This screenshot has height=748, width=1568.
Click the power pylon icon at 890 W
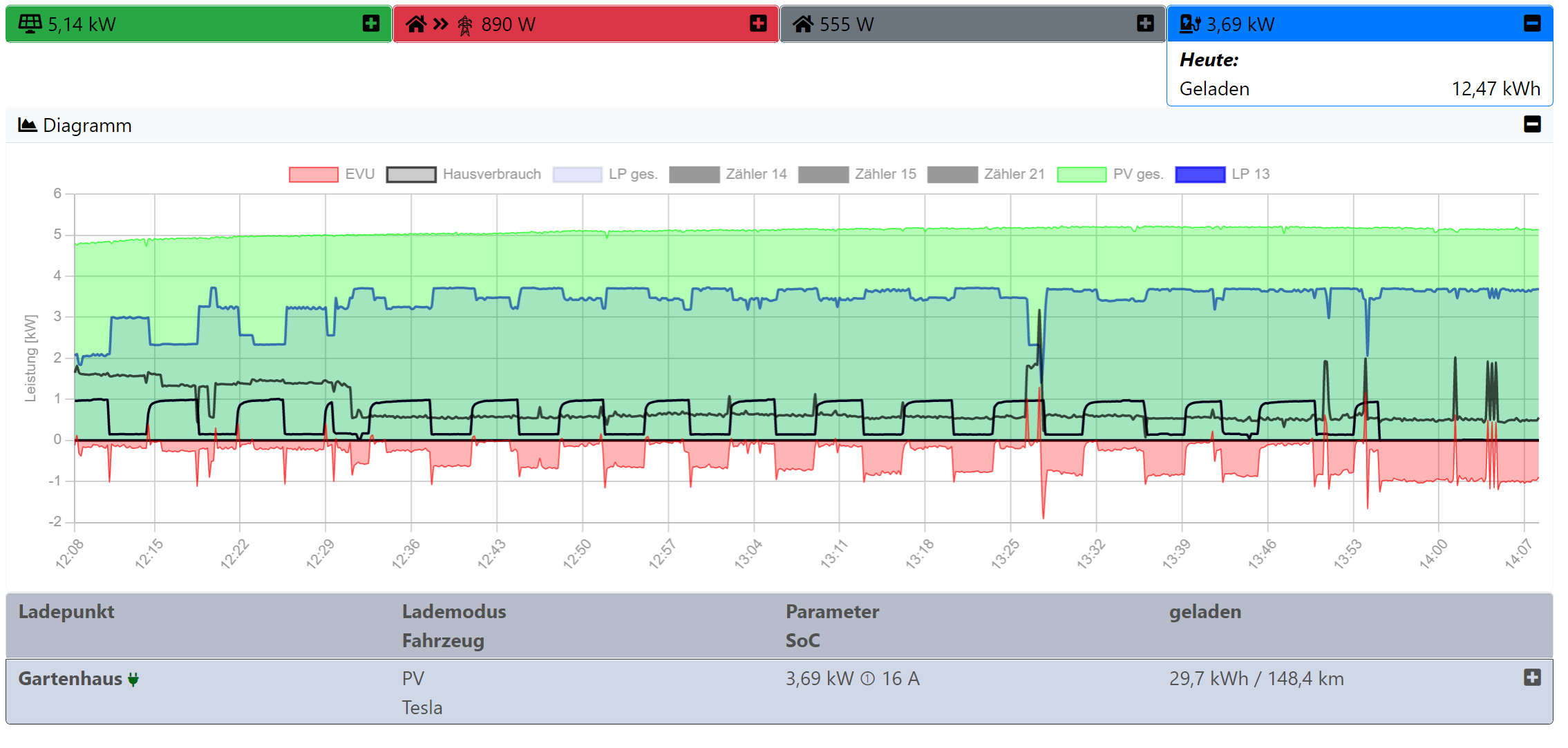point(465,26)
